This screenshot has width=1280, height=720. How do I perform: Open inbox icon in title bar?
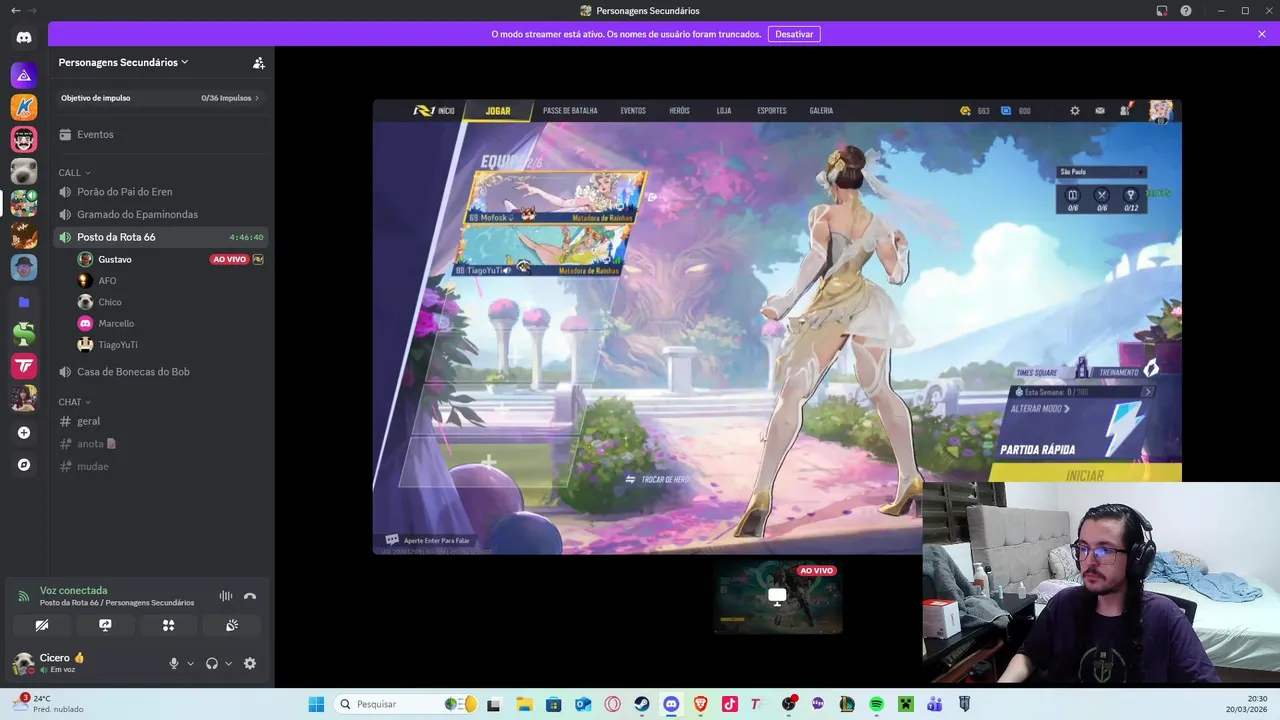click(1162, 11)
